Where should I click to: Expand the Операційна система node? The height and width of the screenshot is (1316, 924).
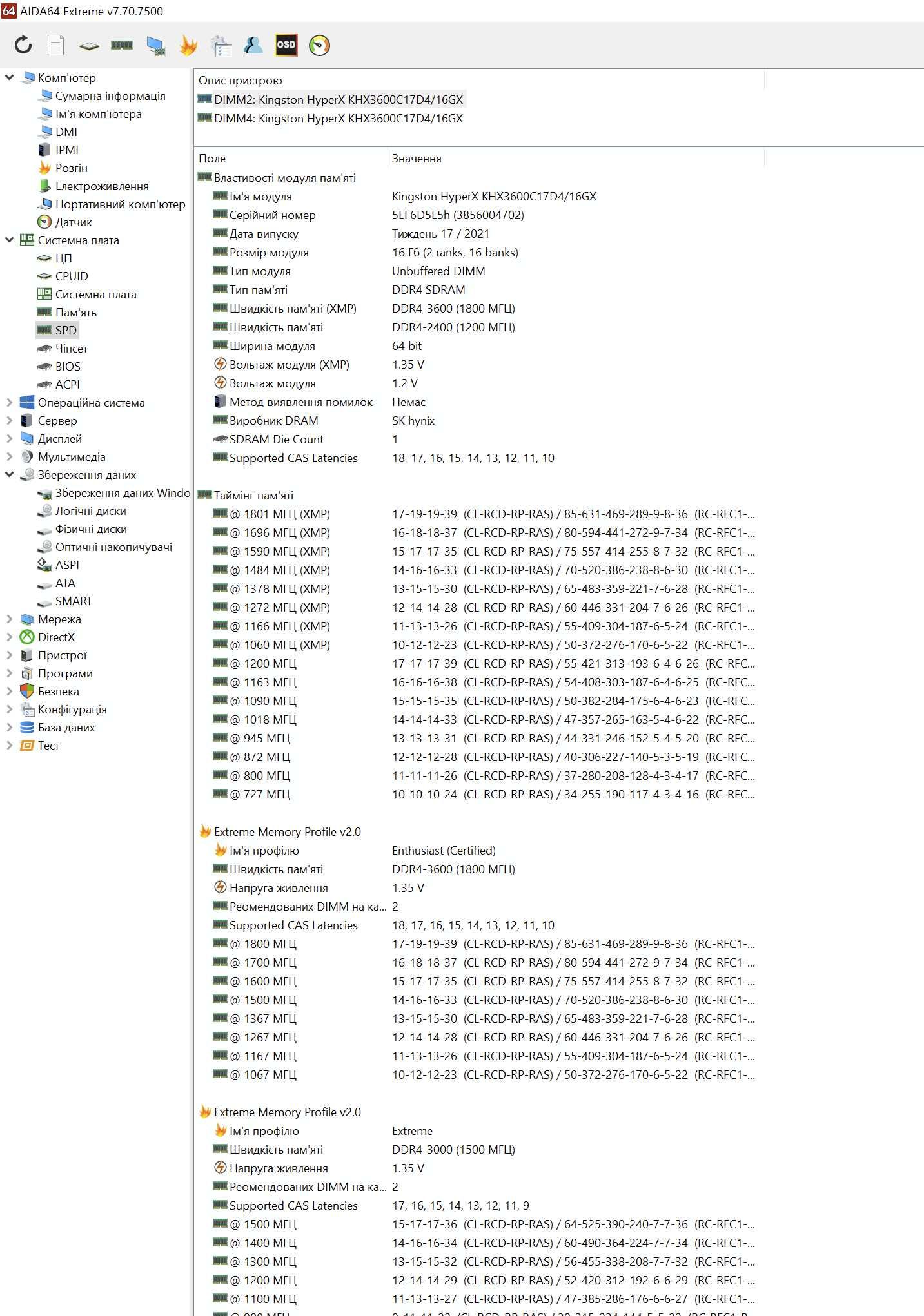coord(9,402)
